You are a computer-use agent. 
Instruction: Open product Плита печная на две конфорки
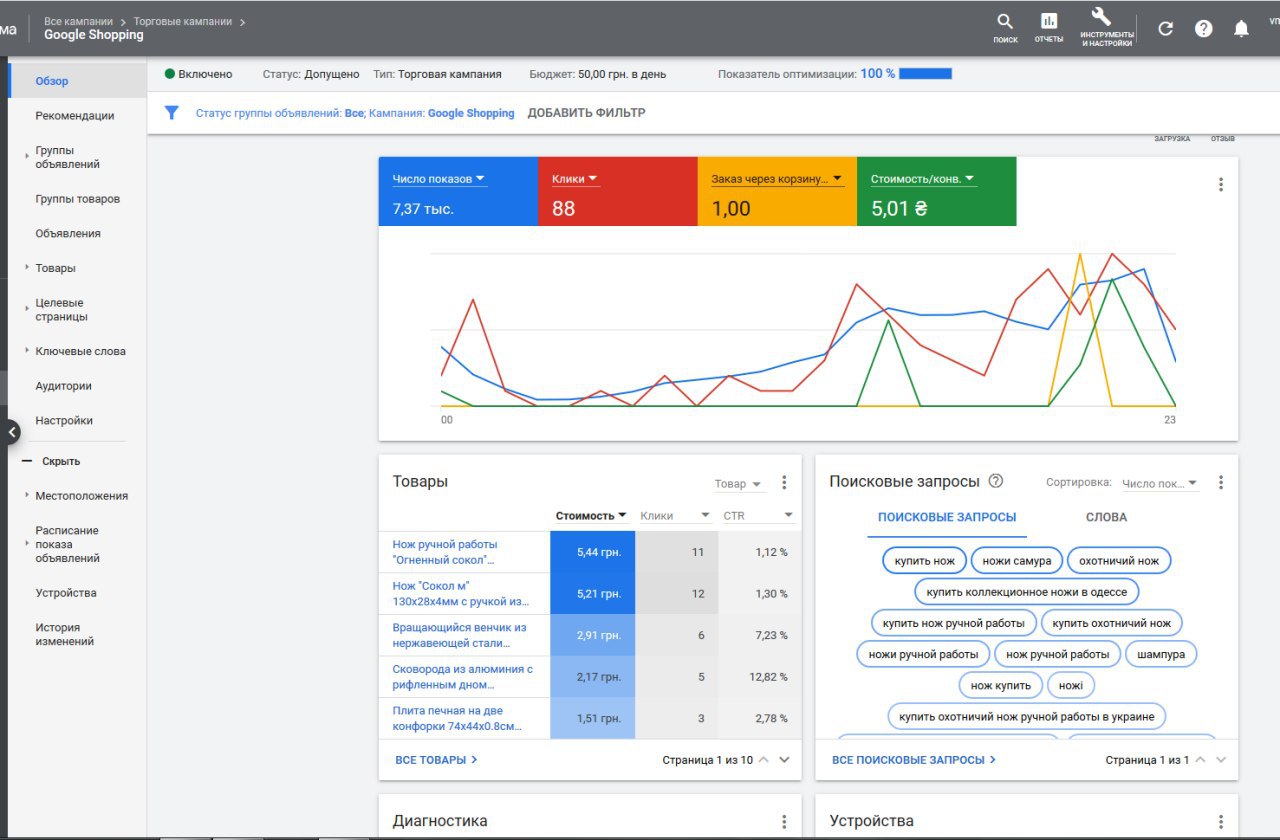(x=458, y=718)
